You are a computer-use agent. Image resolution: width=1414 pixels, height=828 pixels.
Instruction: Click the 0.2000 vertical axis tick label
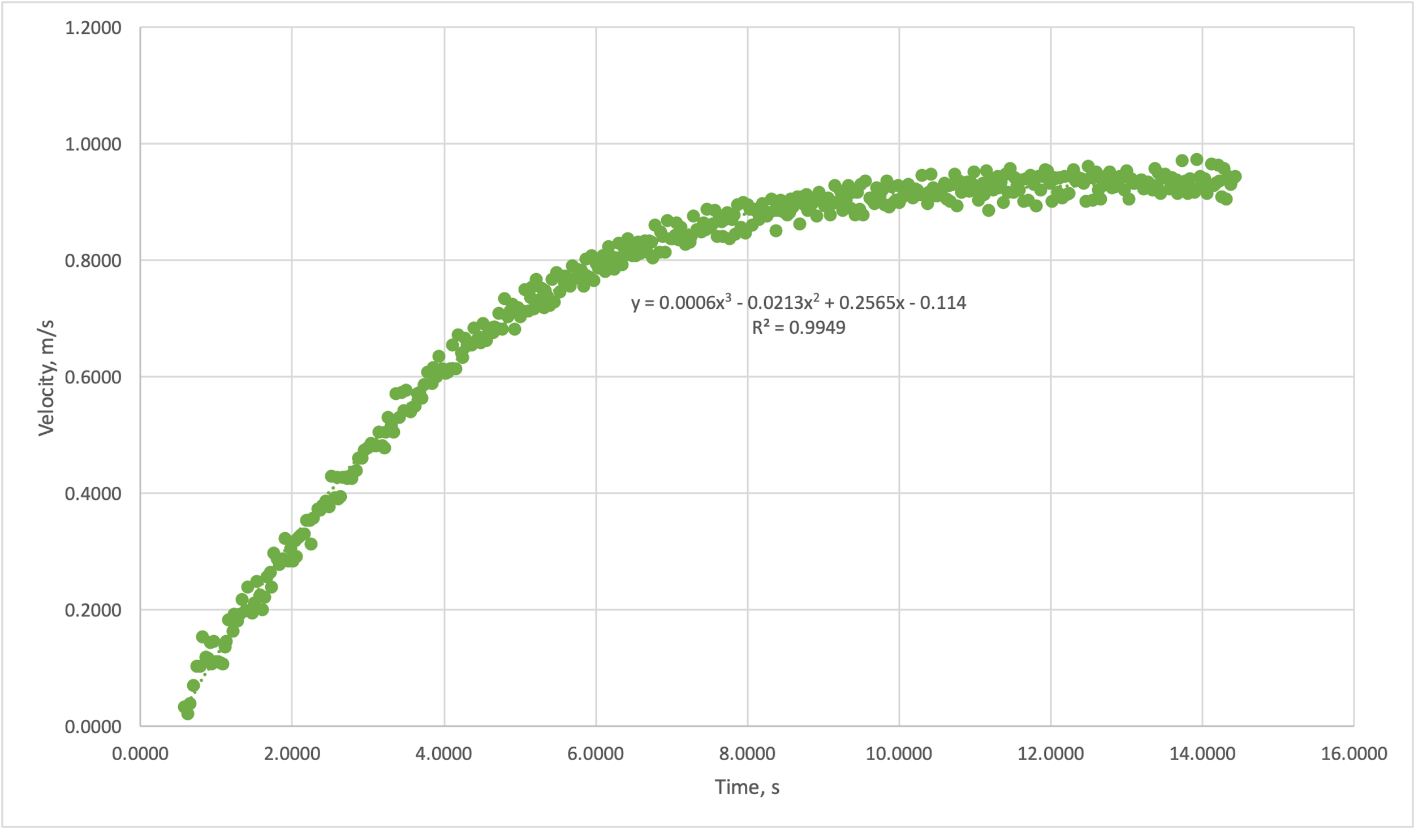coord(95,610)
